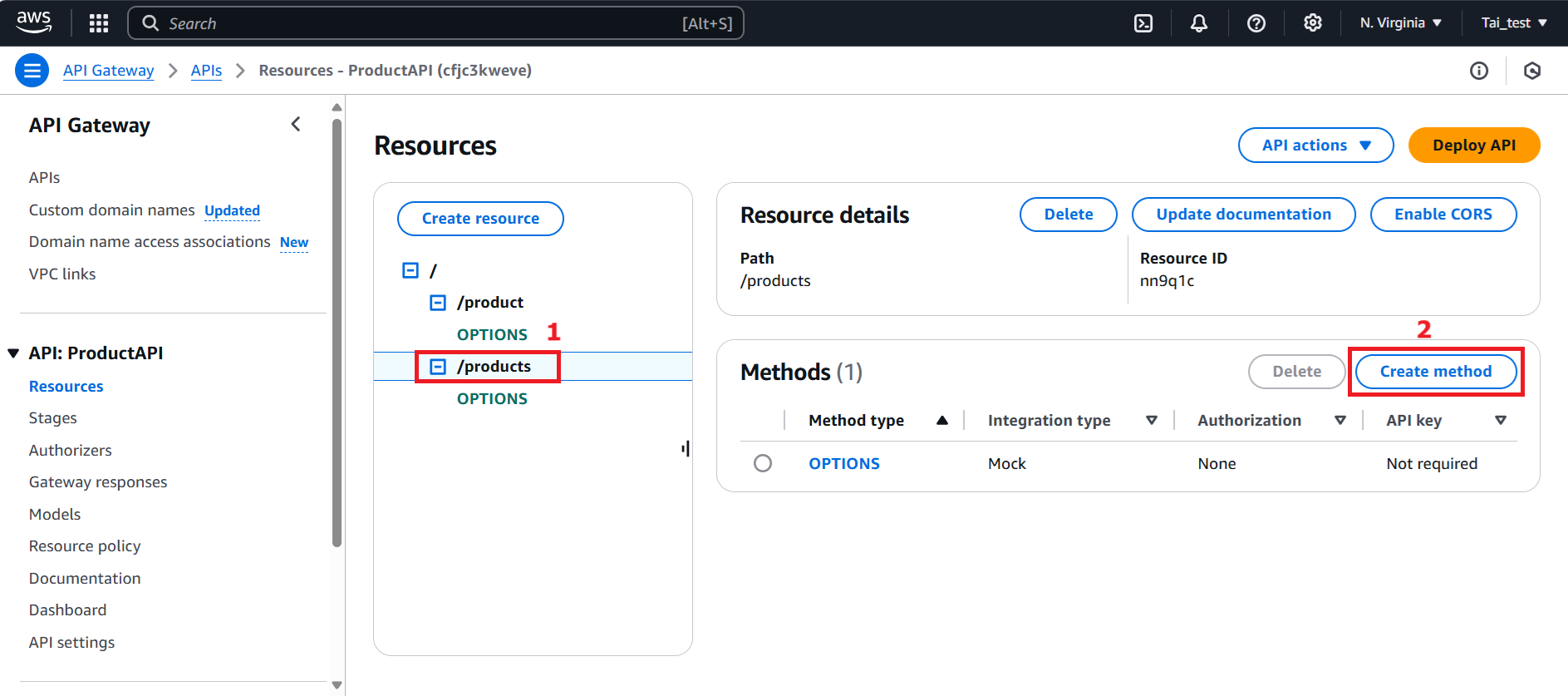Open Resources in the sidebar

point(66,387)
